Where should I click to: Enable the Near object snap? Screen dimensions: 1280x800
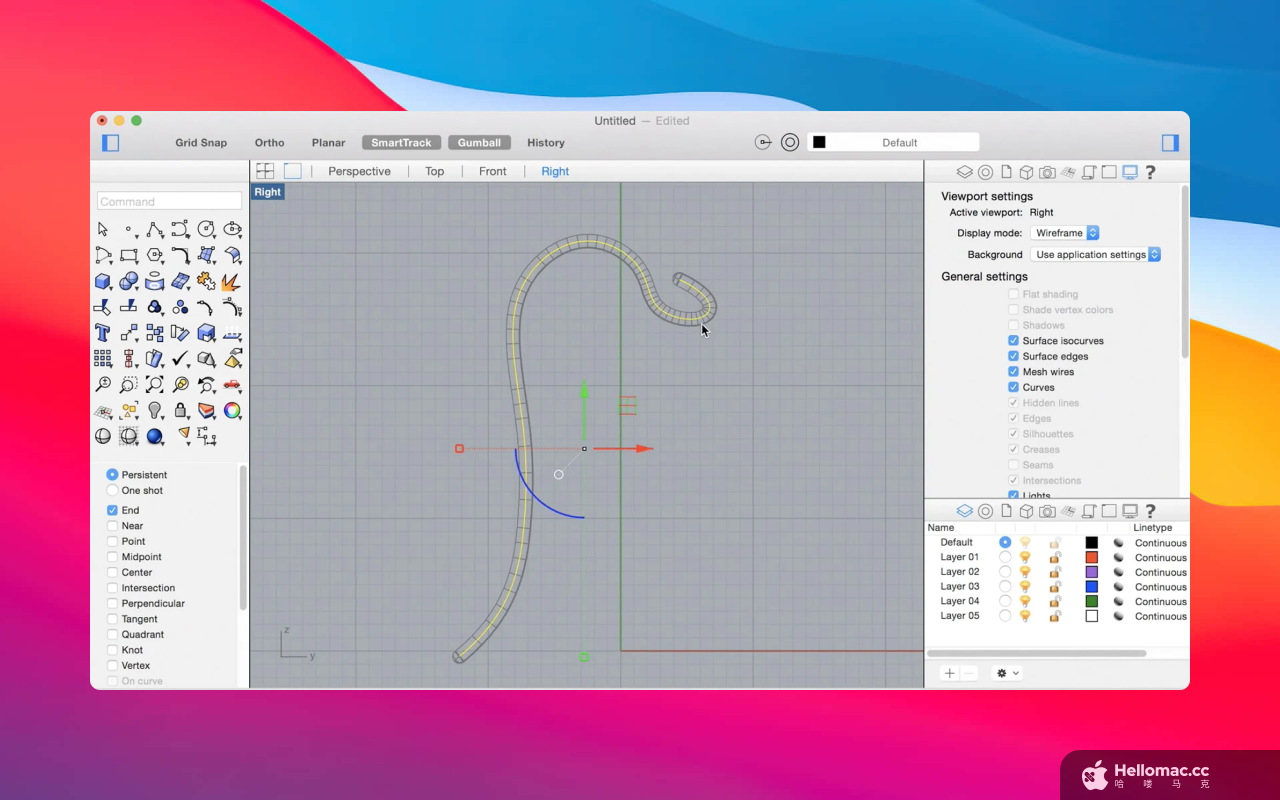(112, 526)
